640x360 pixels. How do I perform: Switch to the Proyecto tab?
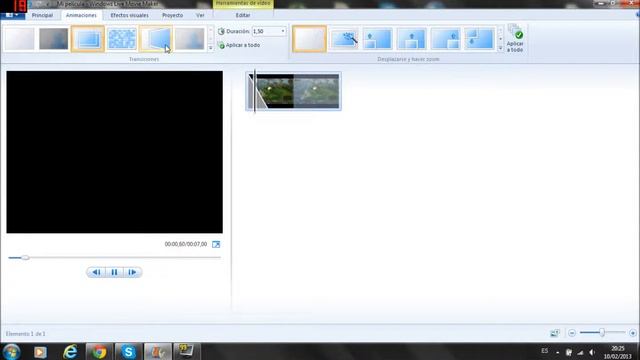point(173,16)
